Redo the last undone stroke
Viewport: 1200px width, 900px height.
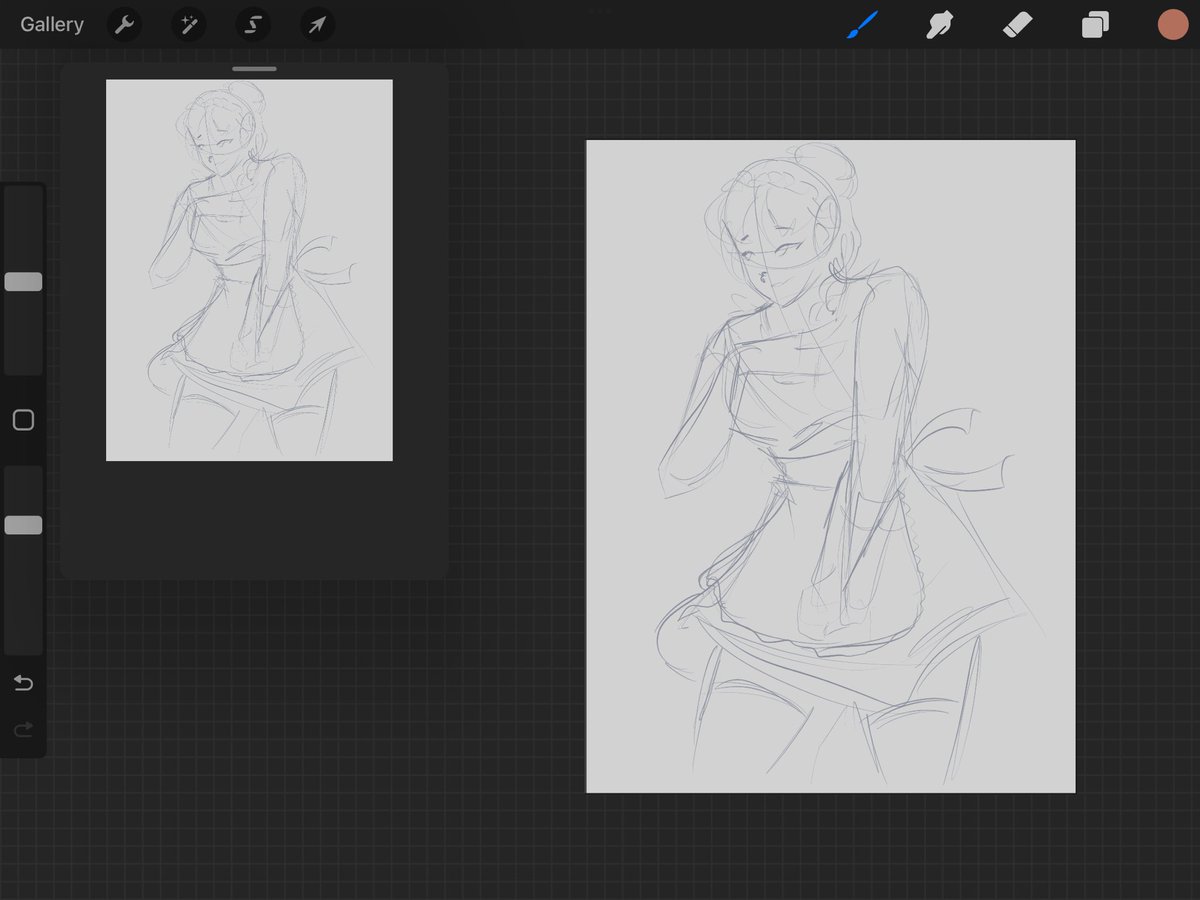[23, 729]
